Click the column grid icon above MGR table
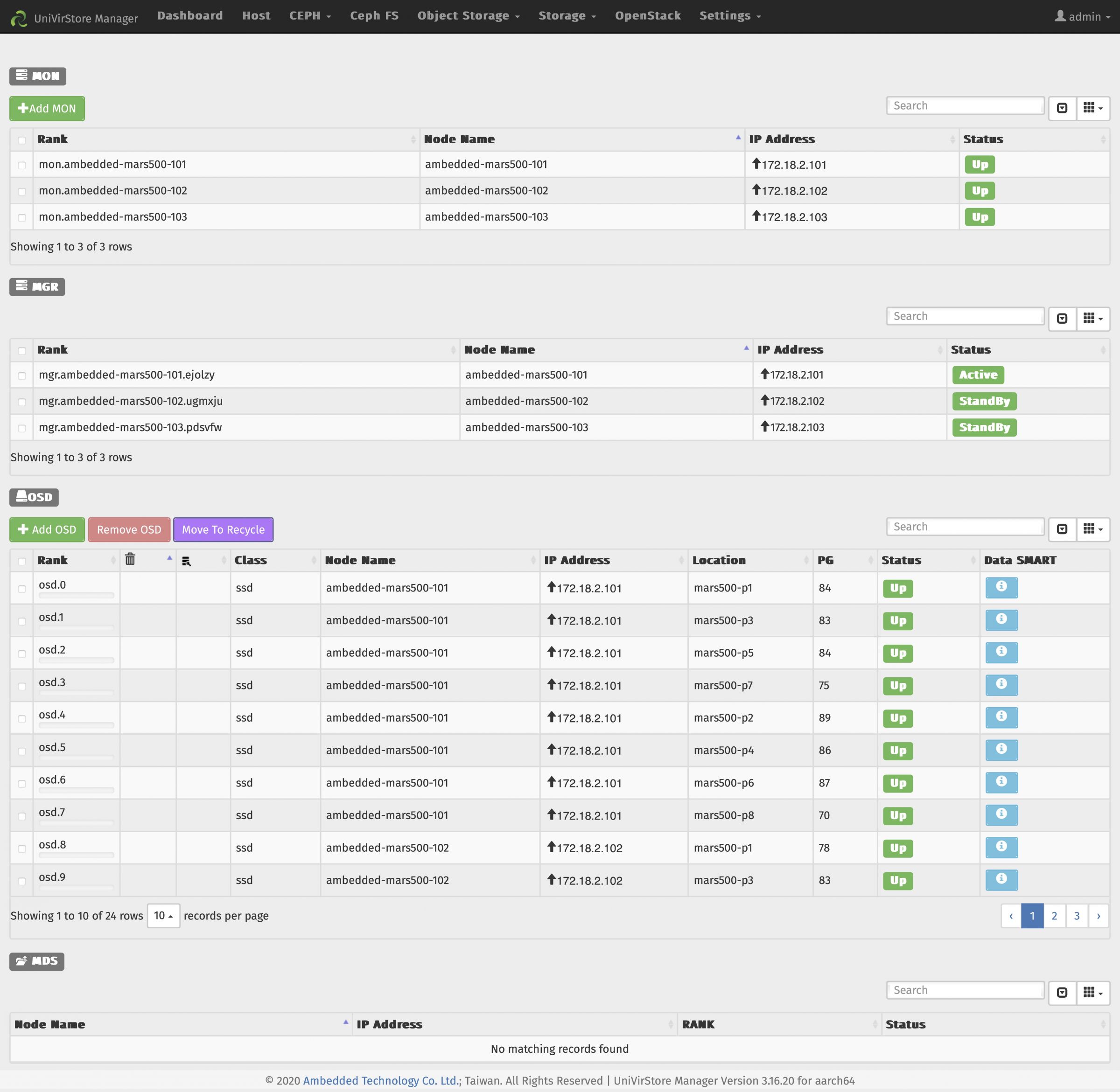The width and height of the screenshot is (1120, 1092). pos(1090,319)
